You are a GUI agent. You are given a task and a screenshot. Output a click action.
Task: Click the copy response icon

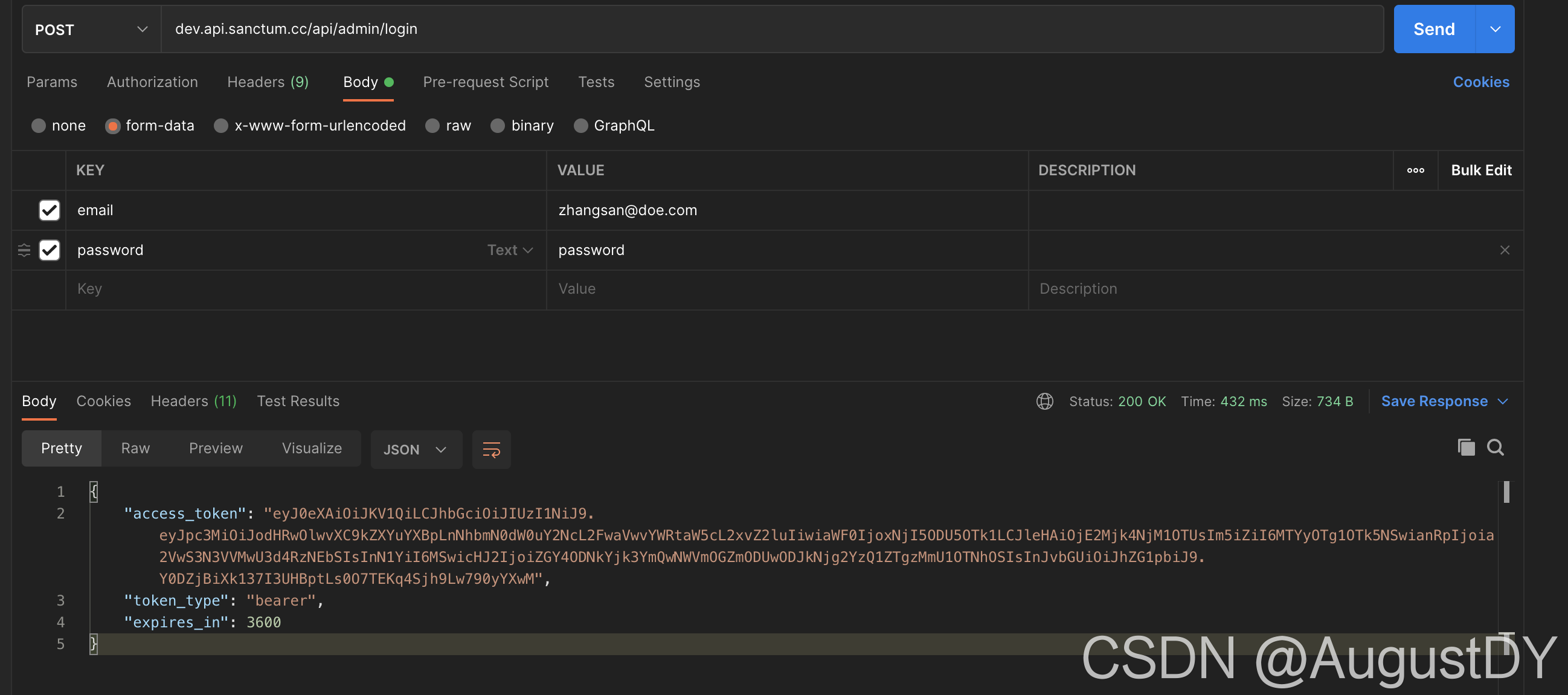1466,448
